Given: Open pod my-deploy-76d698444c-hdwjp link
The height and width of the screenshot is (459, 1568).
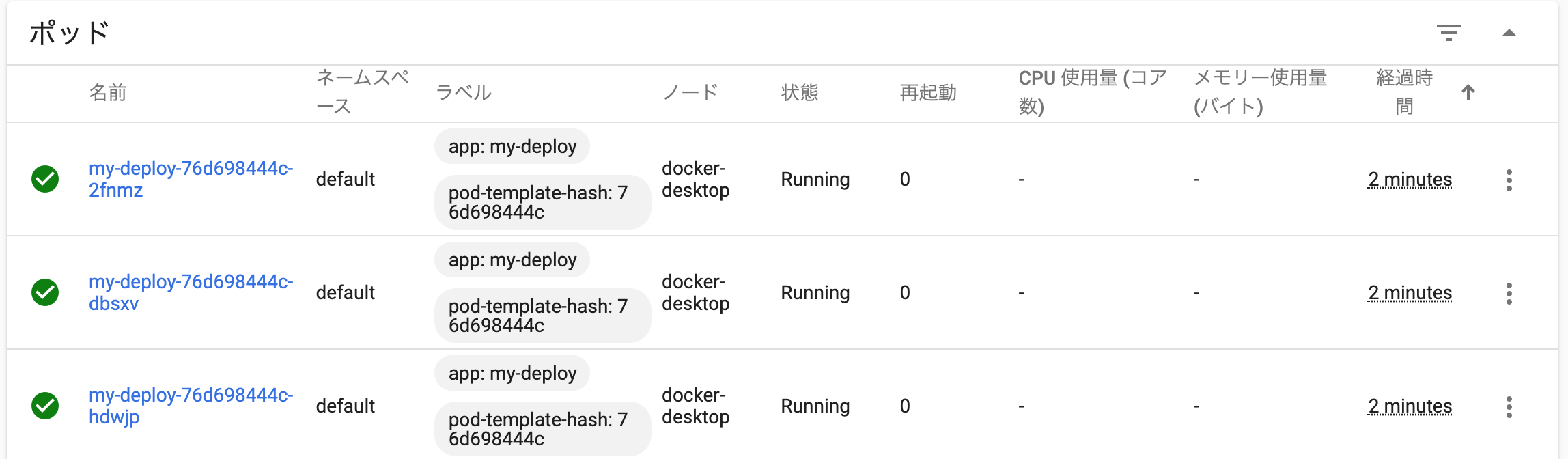Looking at the screenshot, I should pos(191,406).
